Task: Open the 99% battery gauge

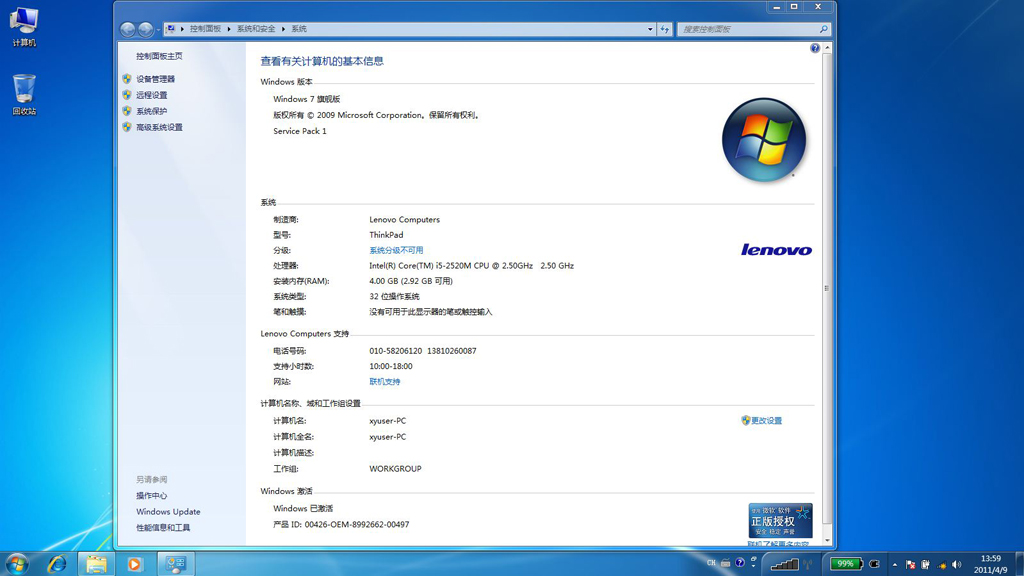Action: 846,564
